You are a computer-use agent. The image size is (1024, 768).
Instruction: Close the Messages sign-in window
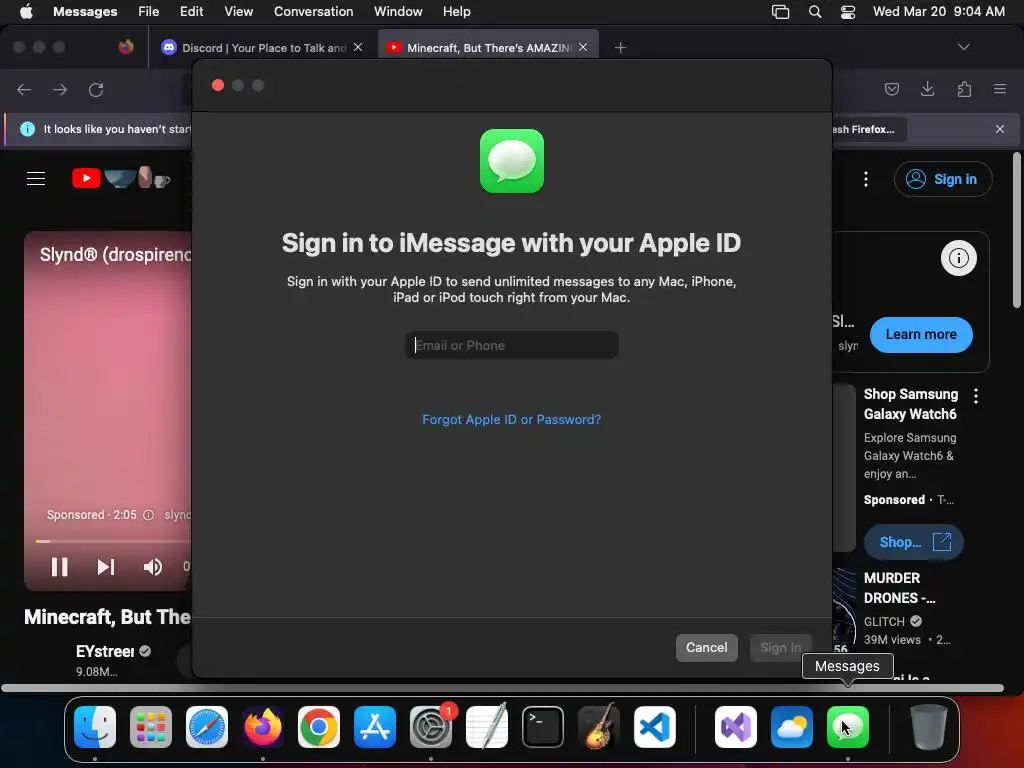click(x=218, y=86)
